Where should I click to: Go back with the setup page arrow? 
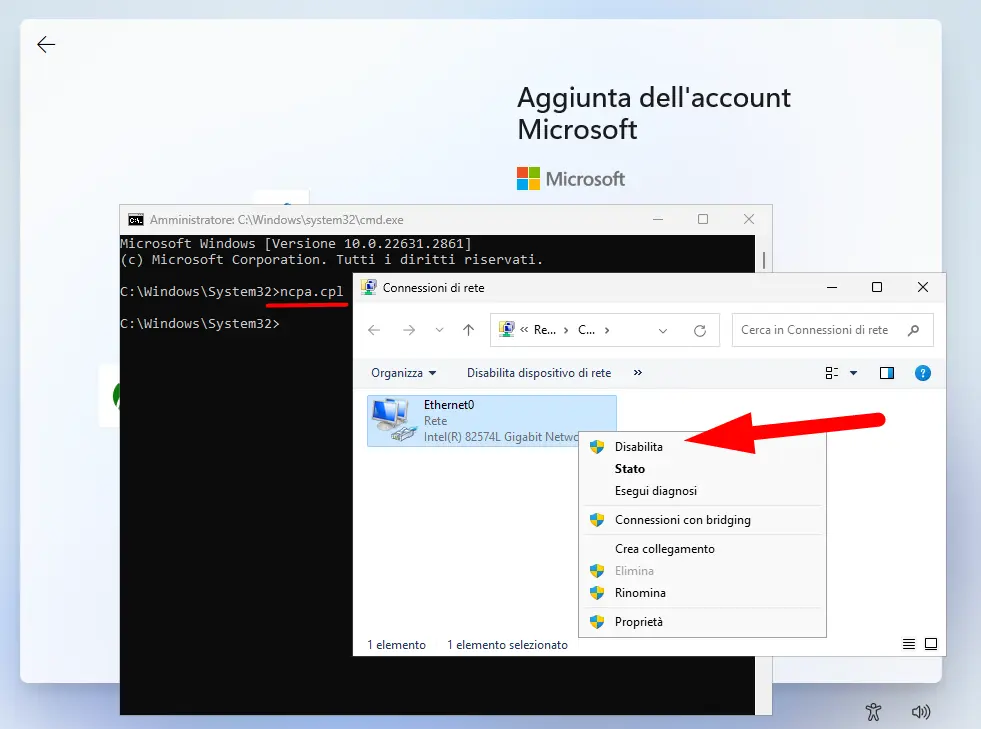click(x=46, y=44)
